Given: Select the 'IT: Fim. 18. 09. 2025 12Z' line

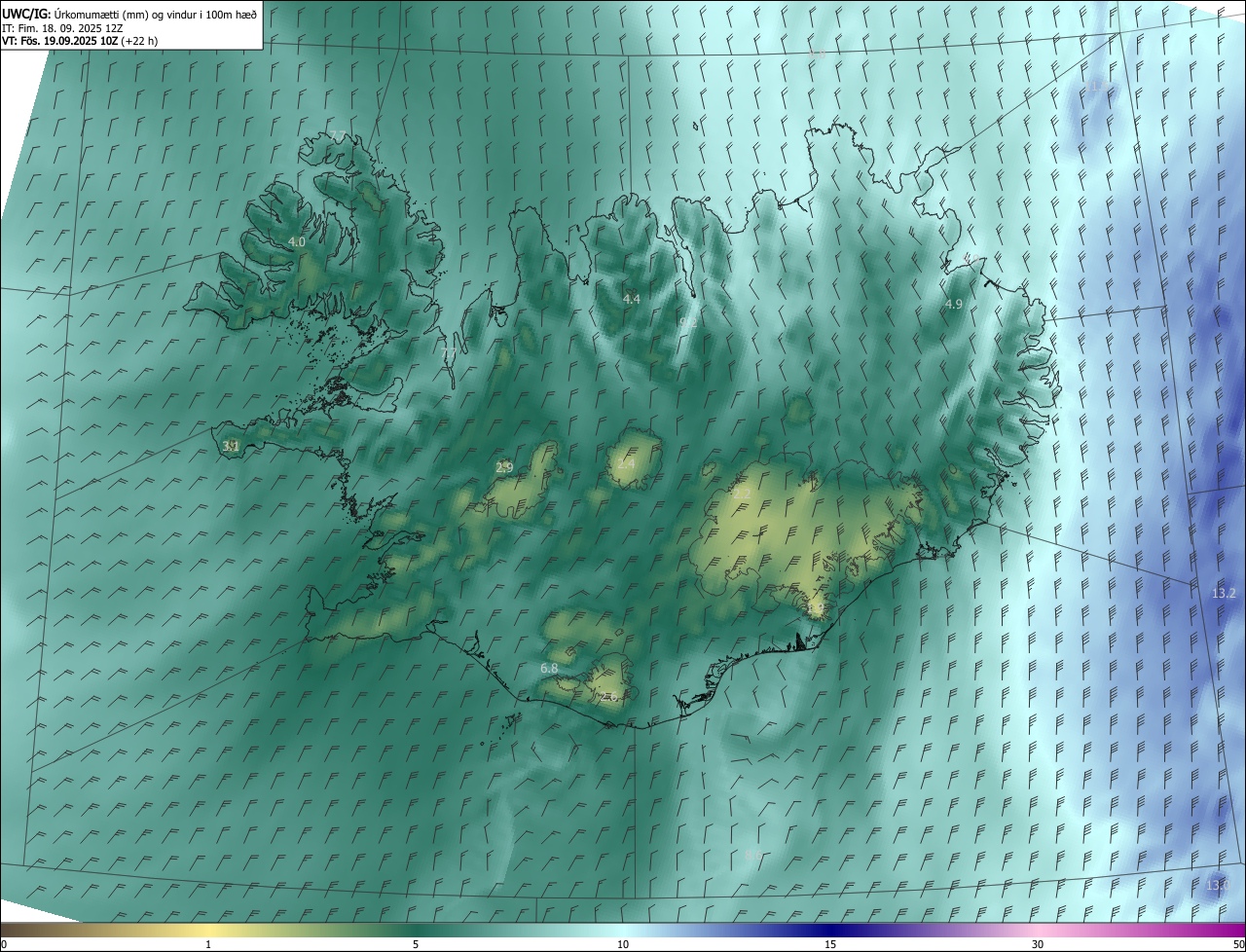Looking at the screenshot, I should click(62, 27).
